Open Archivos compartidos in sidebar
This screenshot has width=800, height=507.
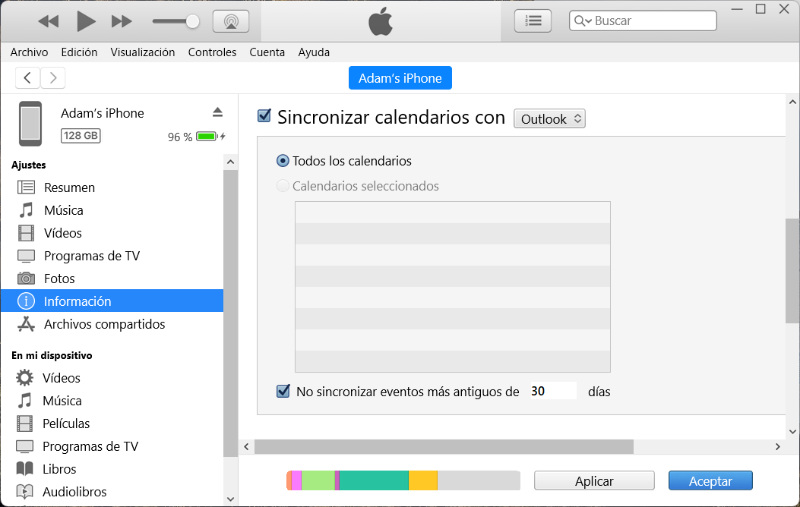[x=112, y=324]
